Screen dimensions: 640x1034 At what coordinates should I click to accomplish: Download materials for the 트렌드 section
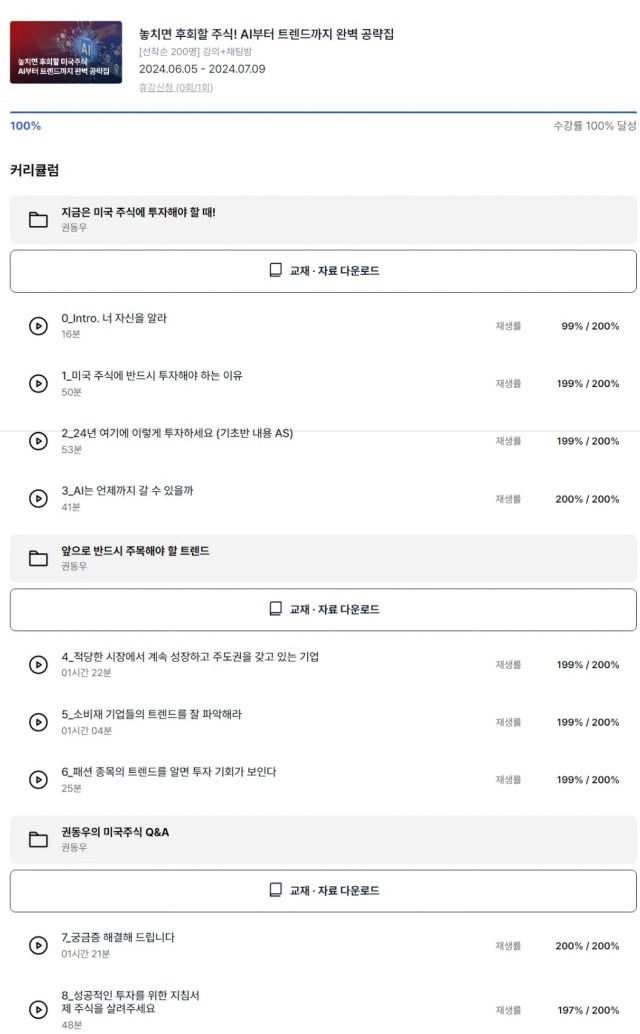[323, 609]
